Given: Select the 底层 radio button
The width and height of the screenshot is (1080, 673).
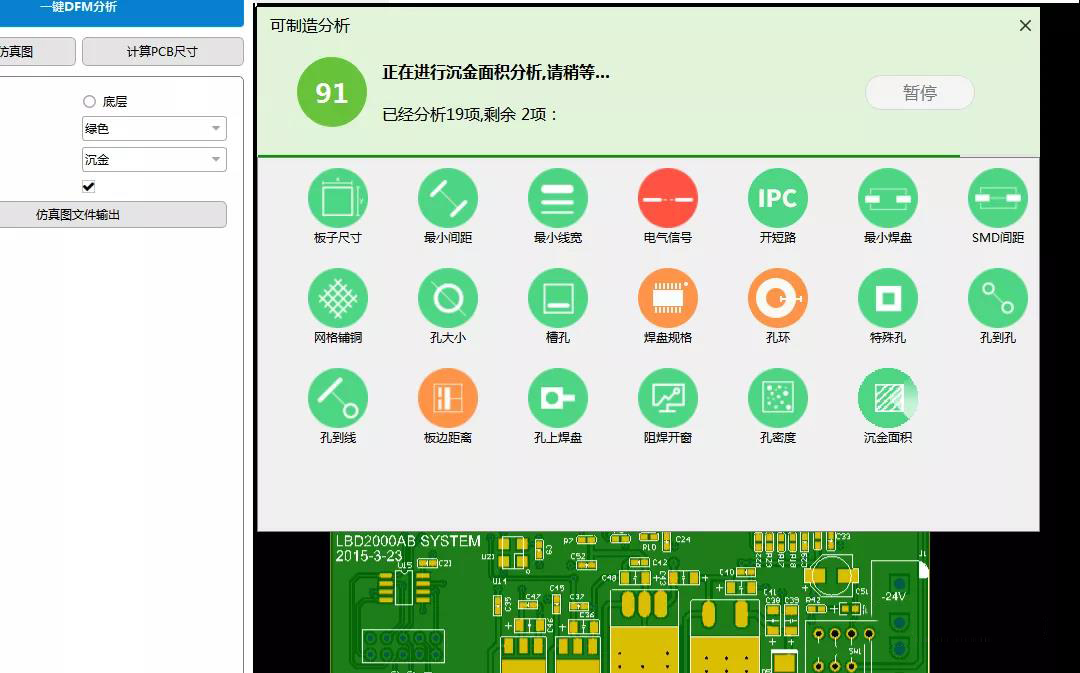Looking at the screenshot, I should [x=89, y=99].
